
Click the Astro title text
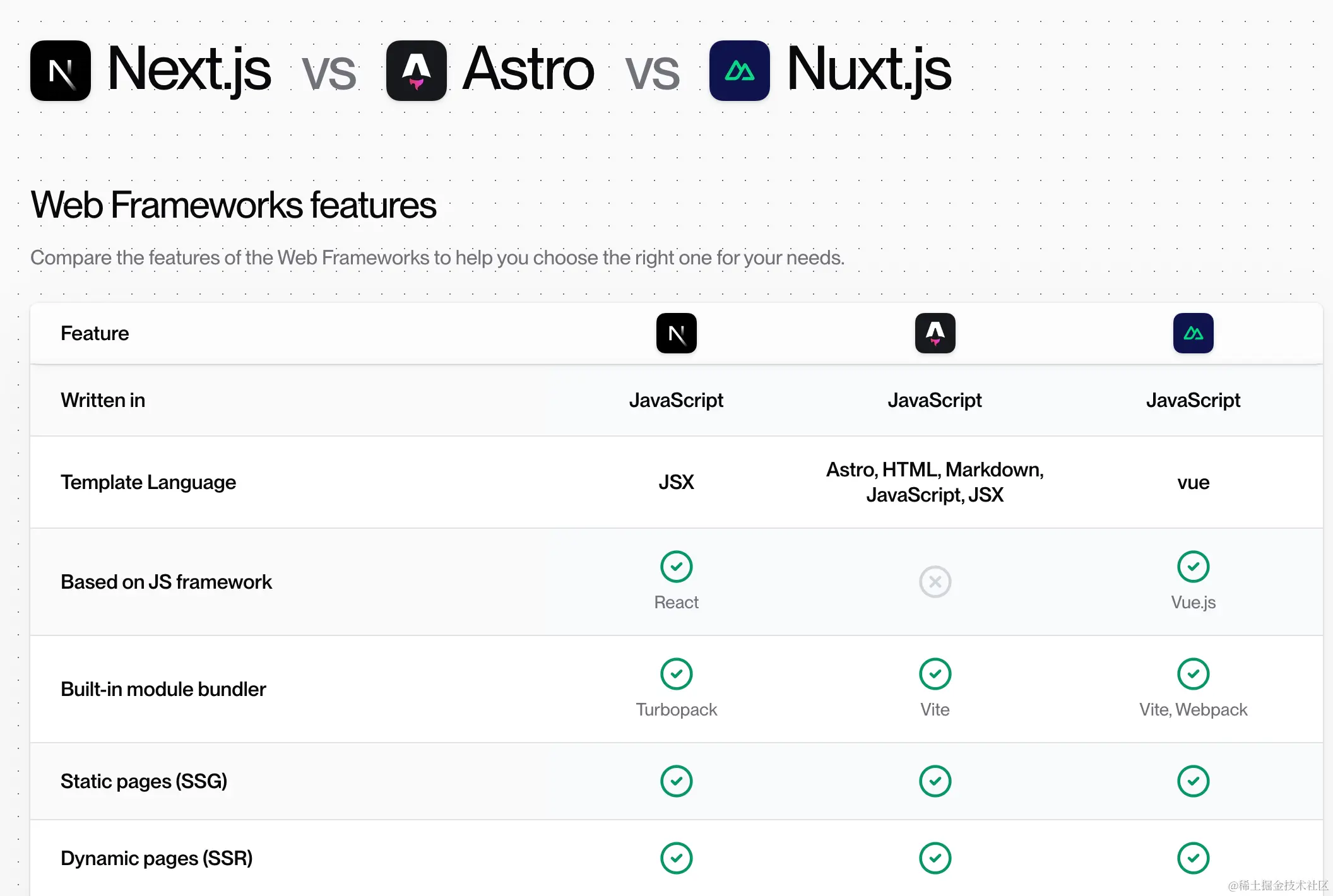coord(528,69)
